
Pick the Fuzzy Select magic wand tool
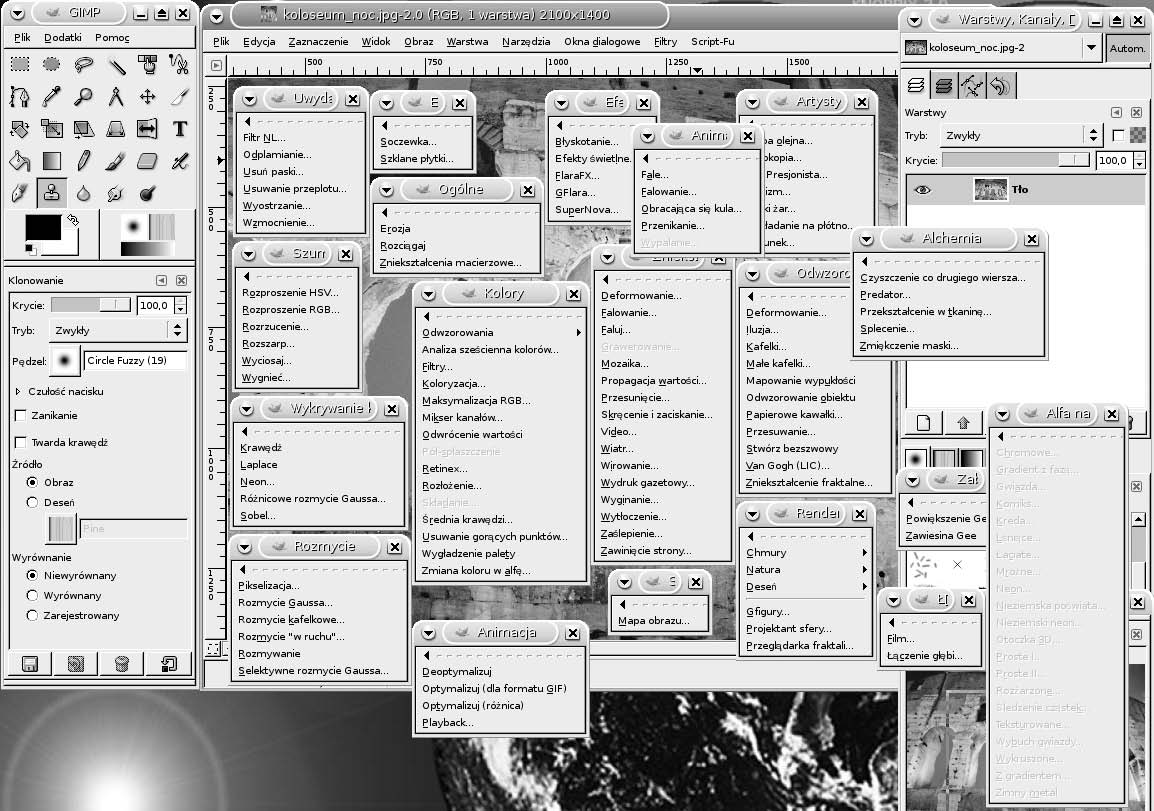[x=116, y=65]
